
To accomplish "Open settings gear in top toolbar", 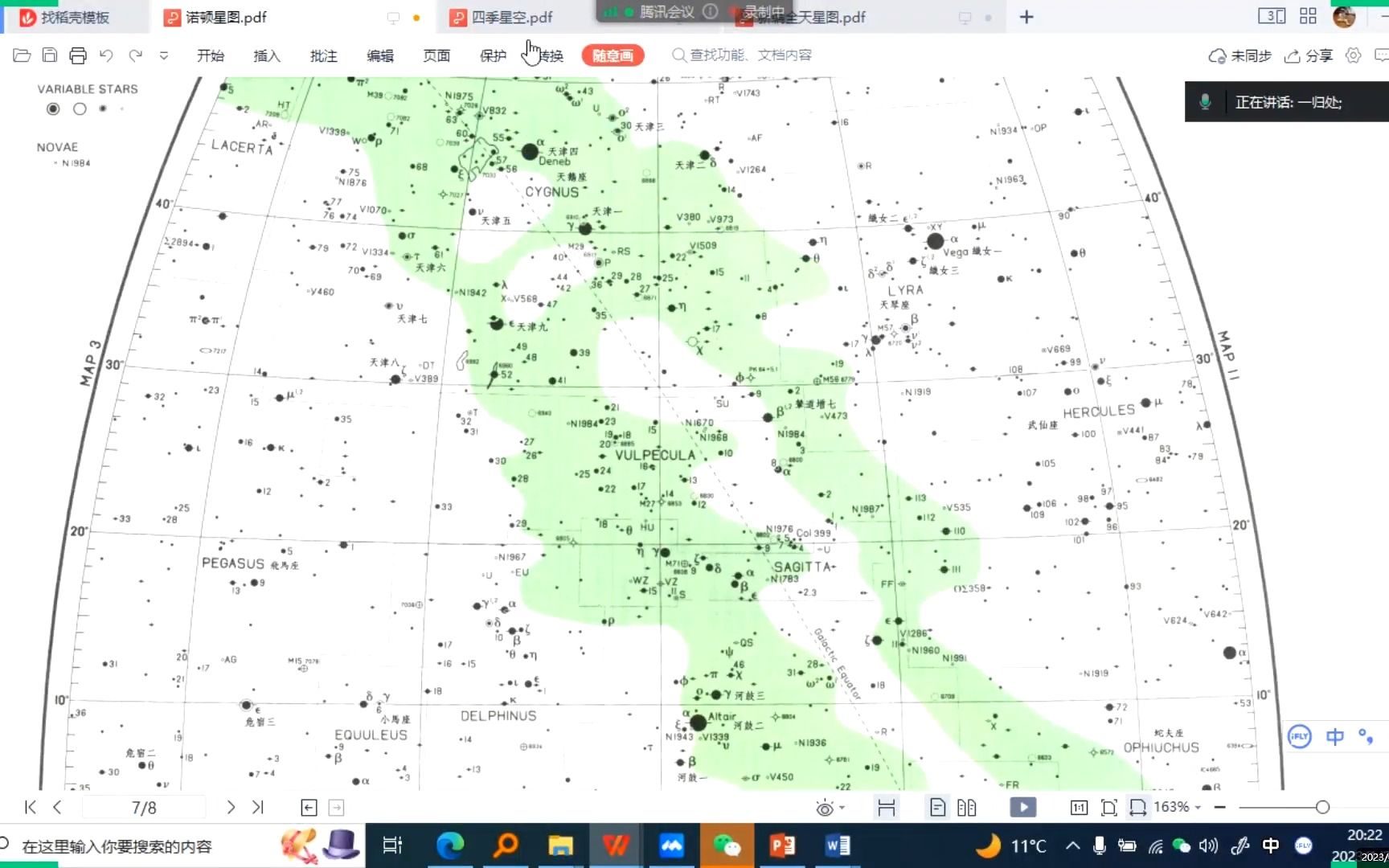I will (x=1354, y=55).
